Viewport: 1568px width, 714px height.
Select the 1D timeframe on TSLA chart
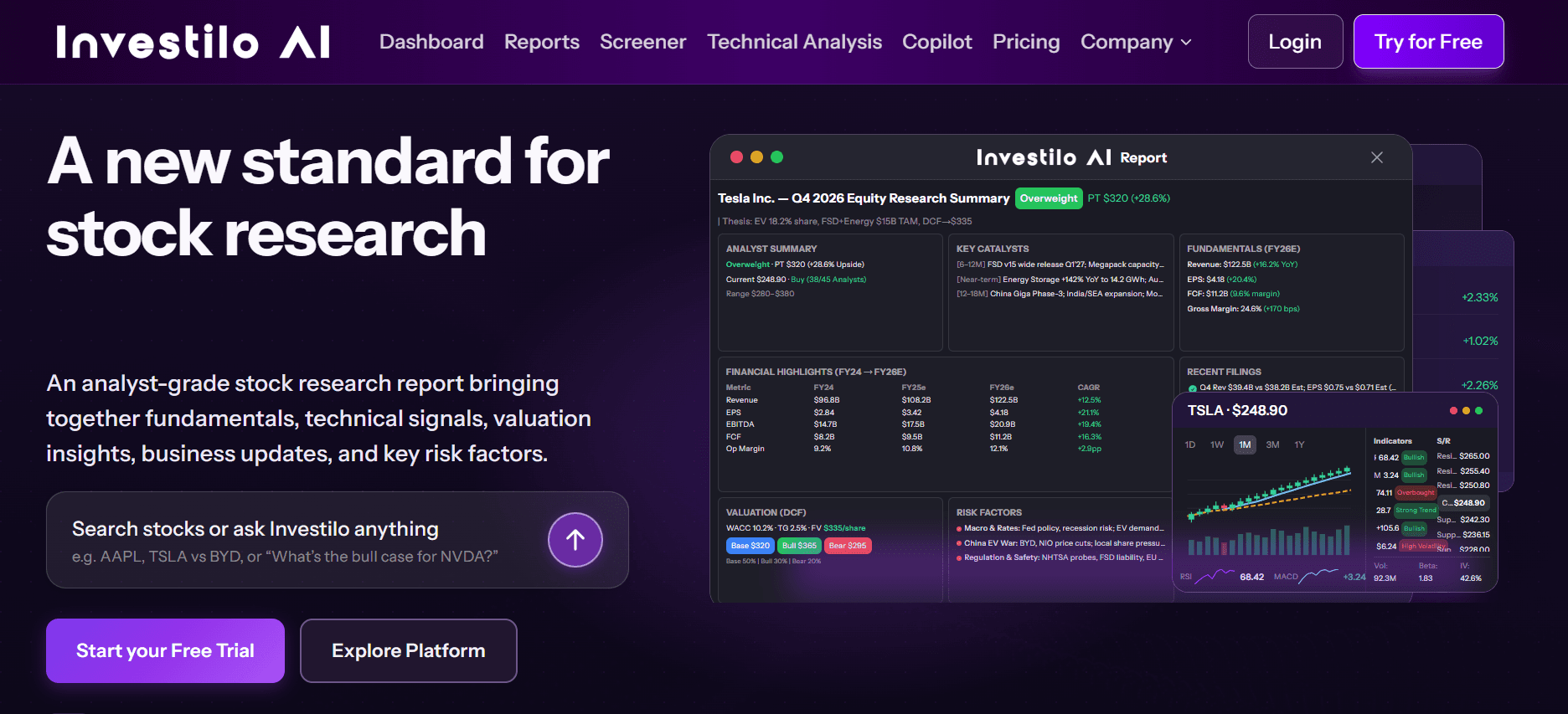pos(1190,444)
